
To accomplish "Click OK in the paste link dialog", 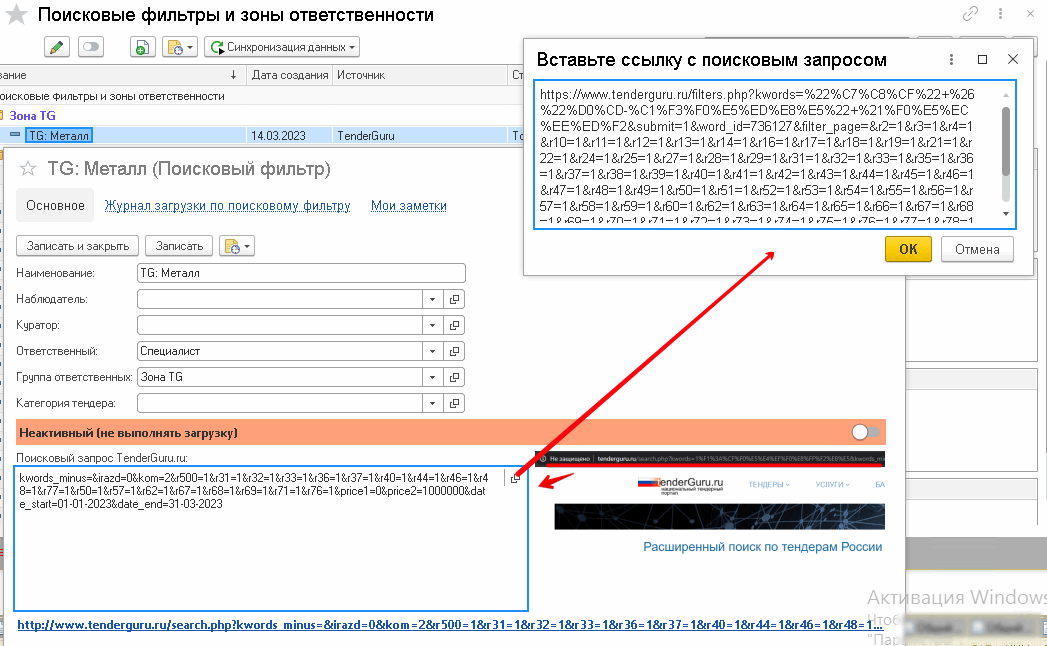I will (x=908, y=249).
